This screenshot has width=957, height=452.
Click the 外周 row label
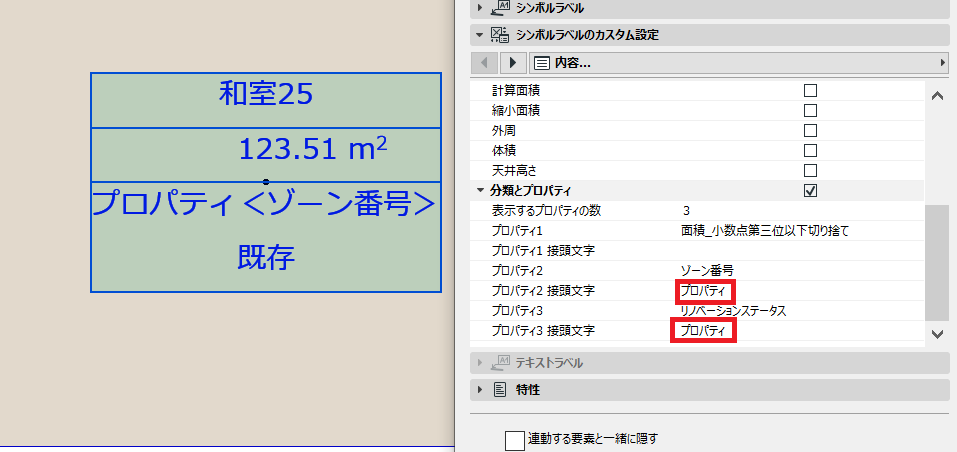pyautogui.click(x=504, y=131)
